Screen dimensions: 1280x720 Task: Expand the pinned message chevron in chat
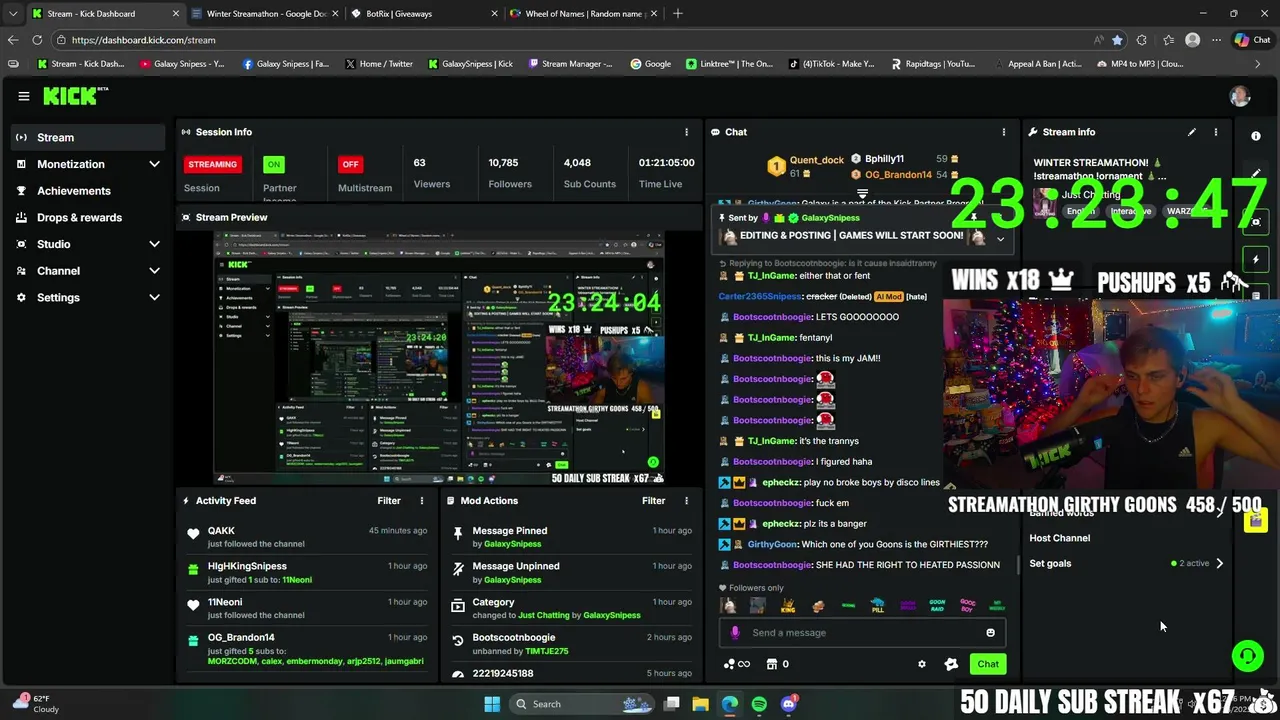point(1000,239)
